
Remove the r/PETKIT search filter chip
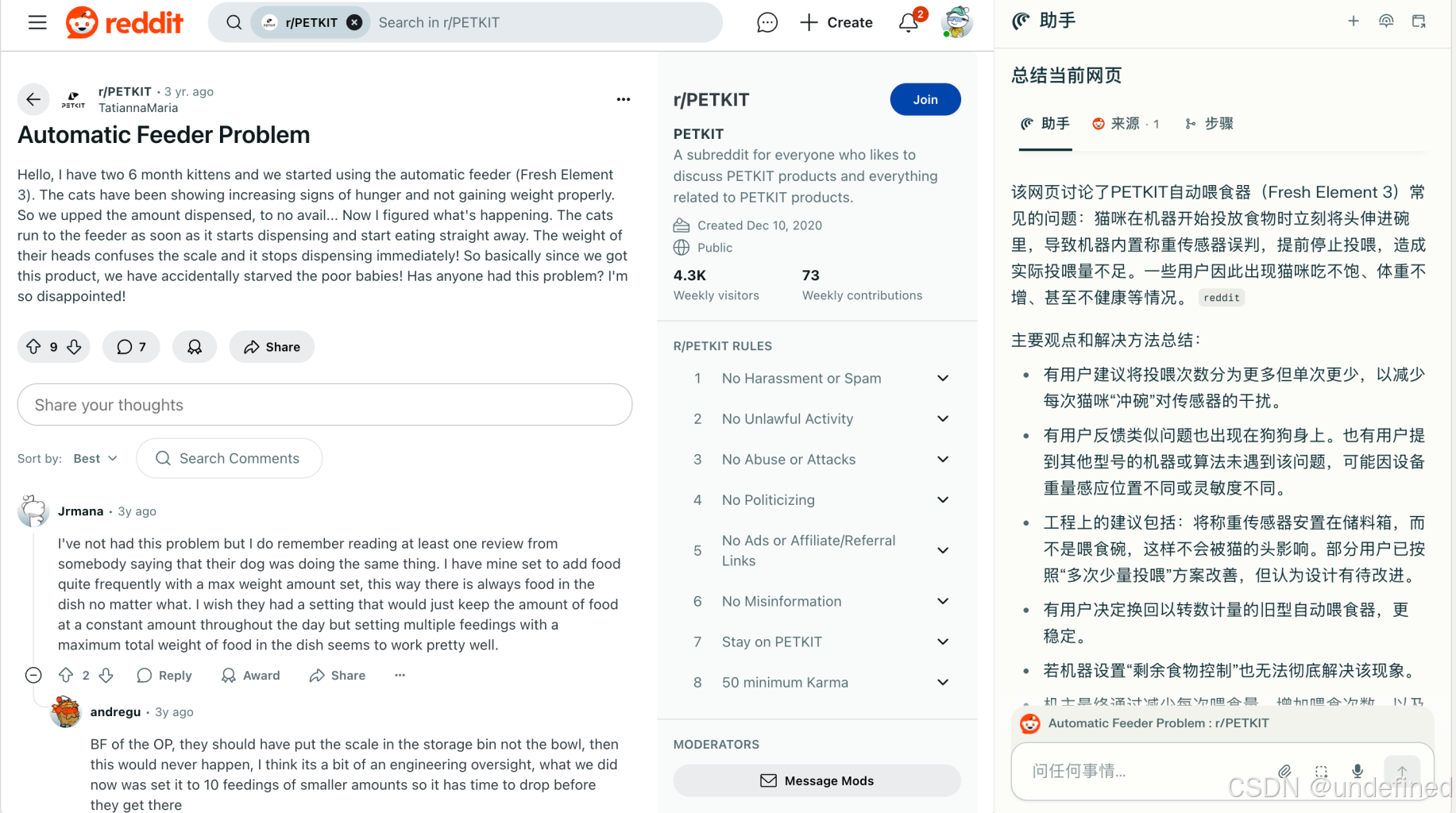point(355,22)
